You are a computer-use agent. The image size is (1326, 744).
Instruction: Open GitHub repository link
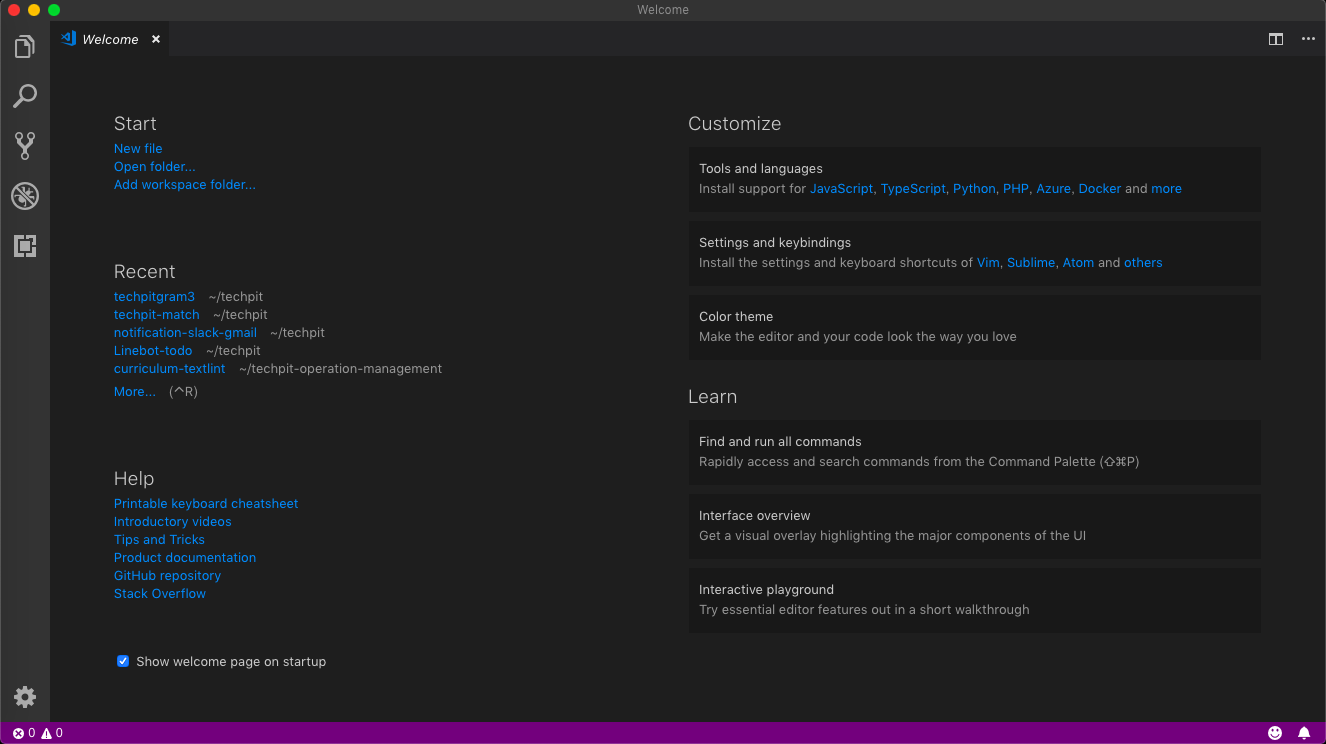[x=167, y=575]
